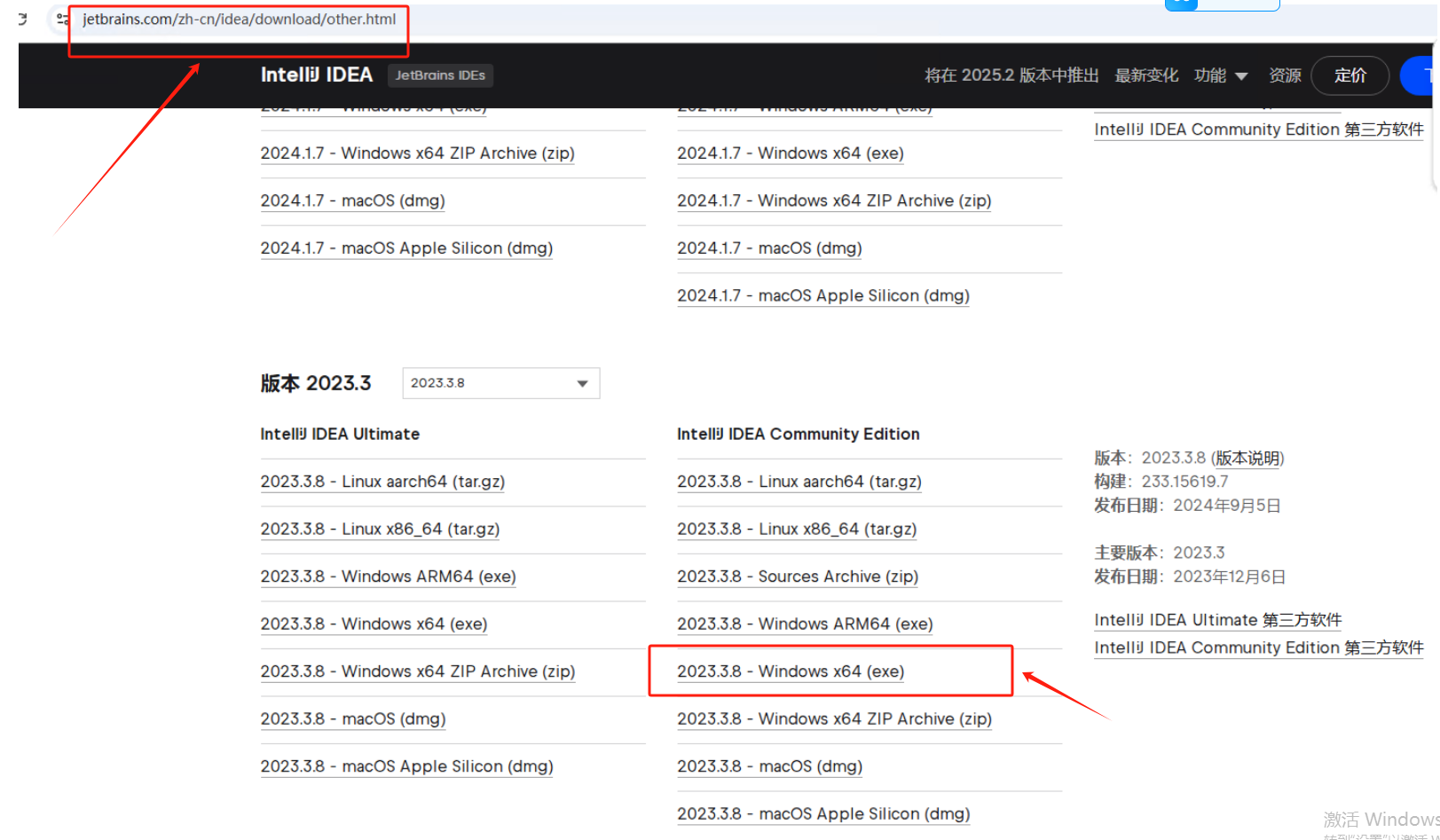Image resolution: width=1440 pixels, height=840 pixels.
Task: Open IntelliJ IDEA Ultimate 第三方软件 link
Action: click(x=1217, y=620)
